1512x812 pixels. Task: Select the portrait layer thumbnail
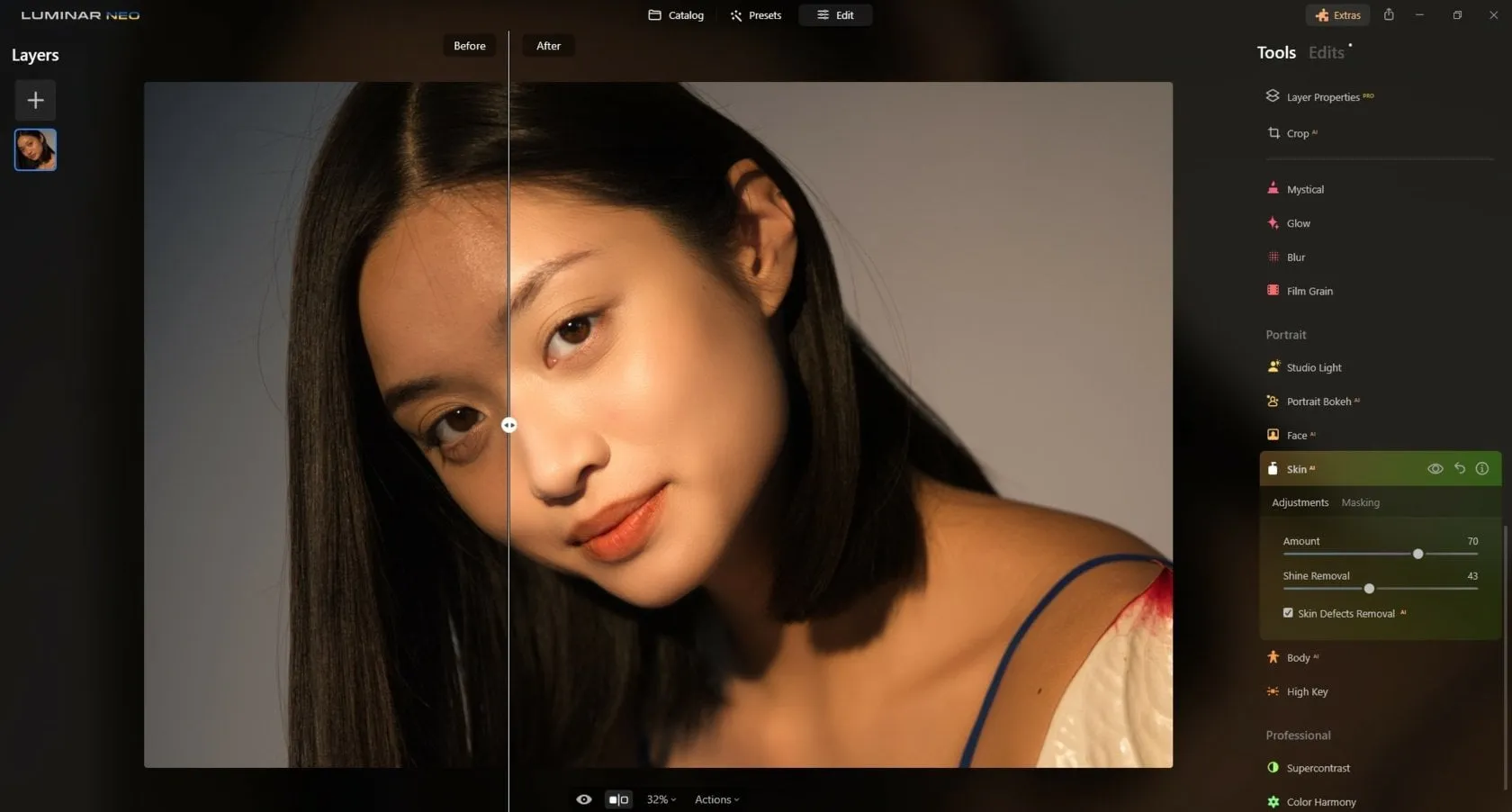click(34, 149)
